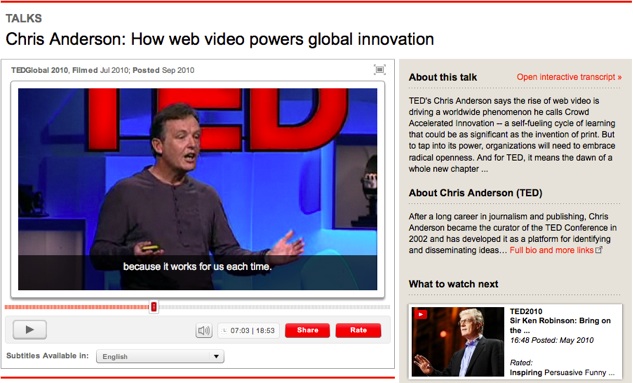Click the 07:03 | 18:53 time display
633x383 pixels.
(x=252, y=331)
